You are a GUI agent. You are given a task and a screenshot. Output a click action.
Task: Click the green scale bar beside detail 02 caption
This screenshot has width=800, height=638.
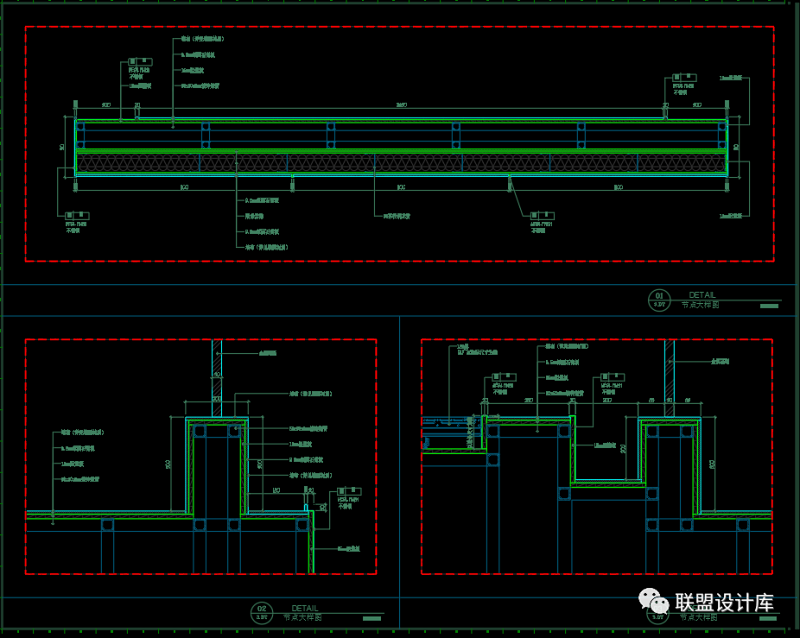pyautogui.click(x=372, y=617)
